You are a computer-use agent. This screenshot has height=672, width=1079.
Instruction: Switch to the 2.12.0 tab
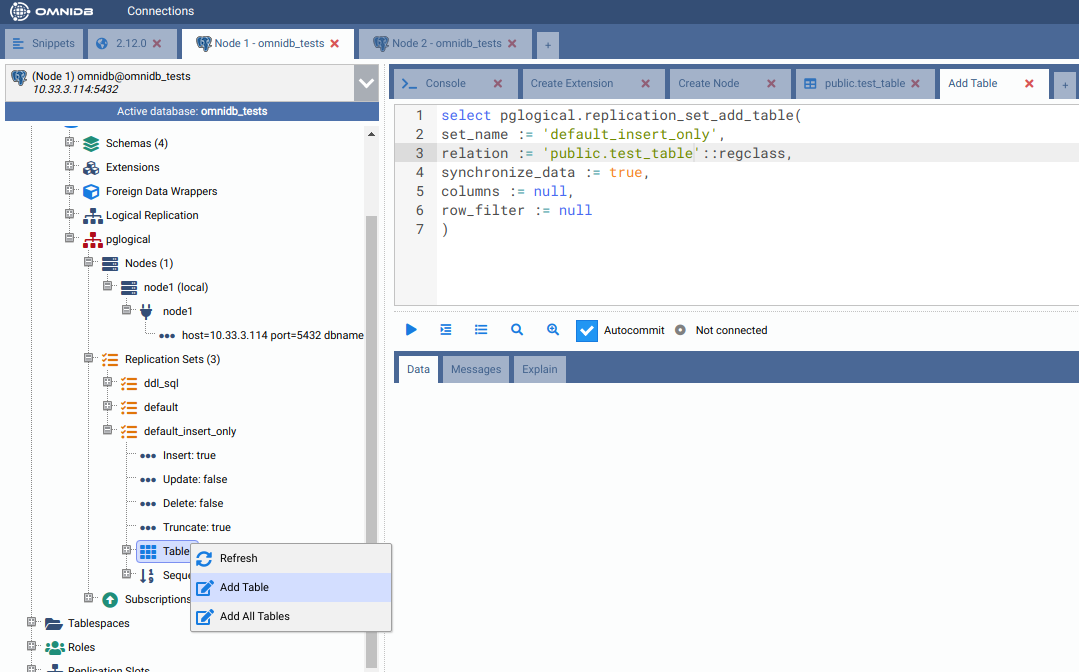131,43
